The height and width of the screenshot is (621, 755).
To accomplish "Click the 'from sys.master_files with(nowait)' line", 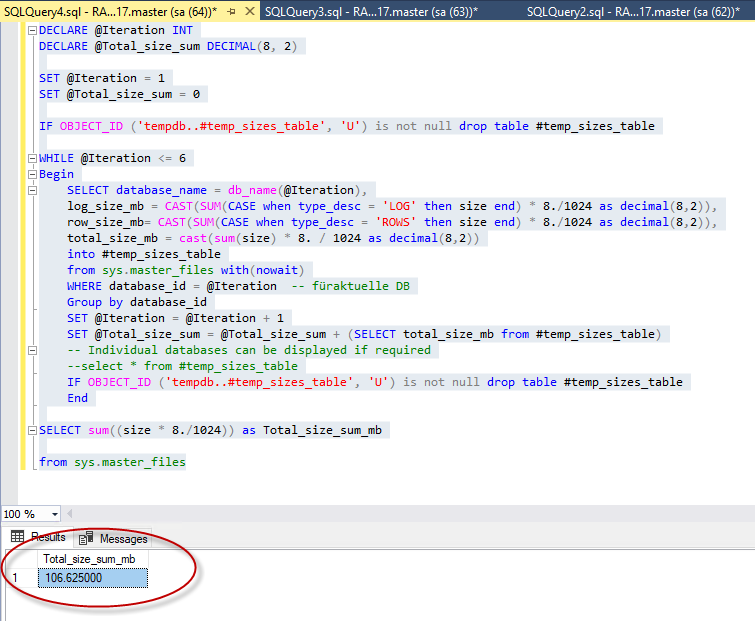I will coord(185,270).
